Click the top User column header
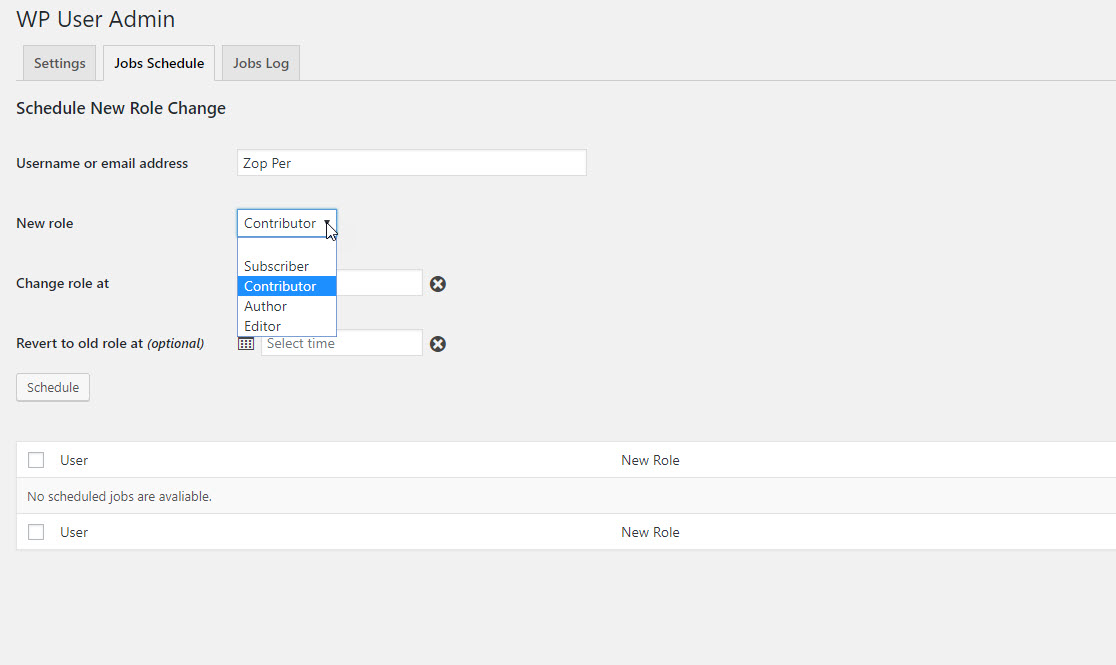Image resolution: width=1116 pixels, height=665 pixels. click(x=74, y=460)
